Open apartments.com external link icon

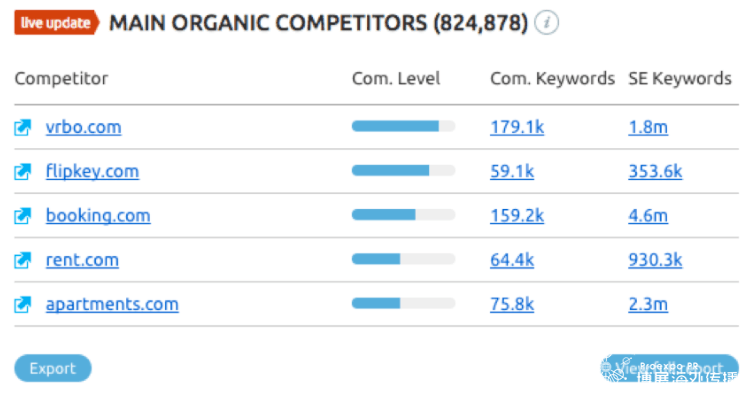tap(22, 304)
